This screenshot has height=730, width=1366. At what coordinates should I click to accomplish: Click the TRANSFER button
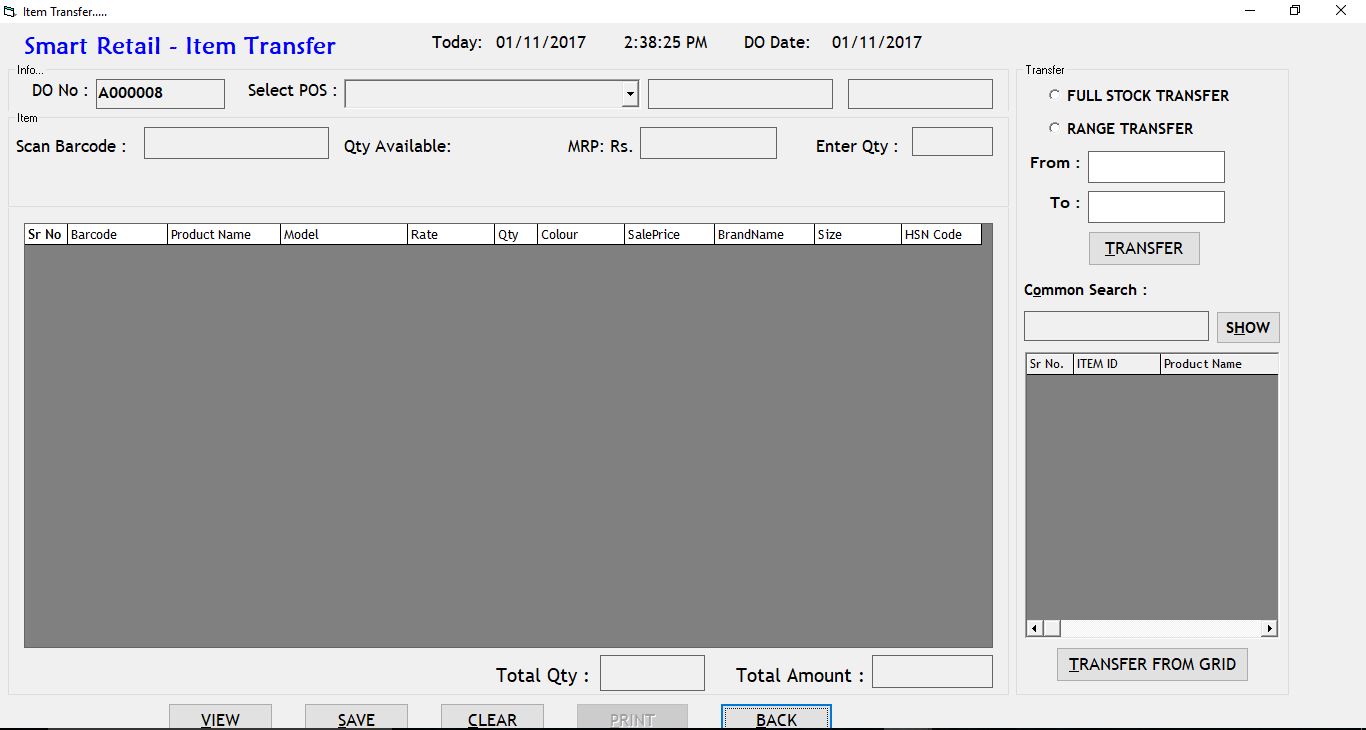(x=1144, y=248)
